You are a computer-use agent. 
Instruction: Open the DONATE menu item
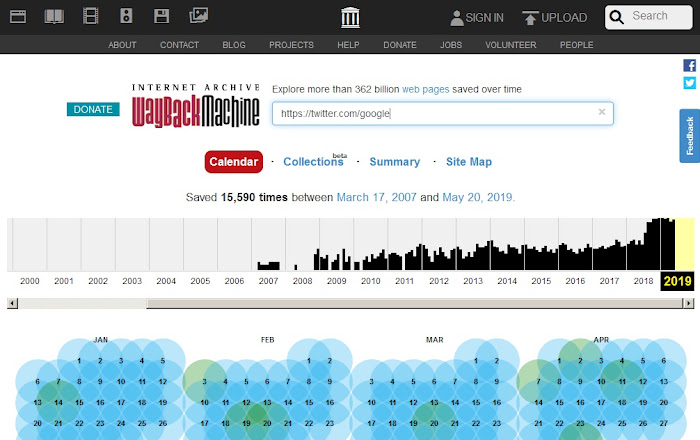(400, 45)
